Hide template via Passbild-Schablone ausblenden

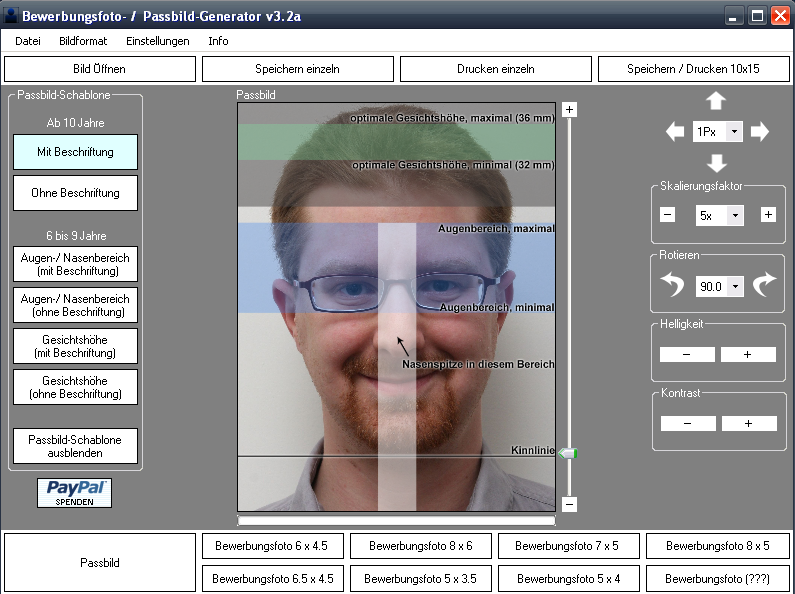click(75, 446)
